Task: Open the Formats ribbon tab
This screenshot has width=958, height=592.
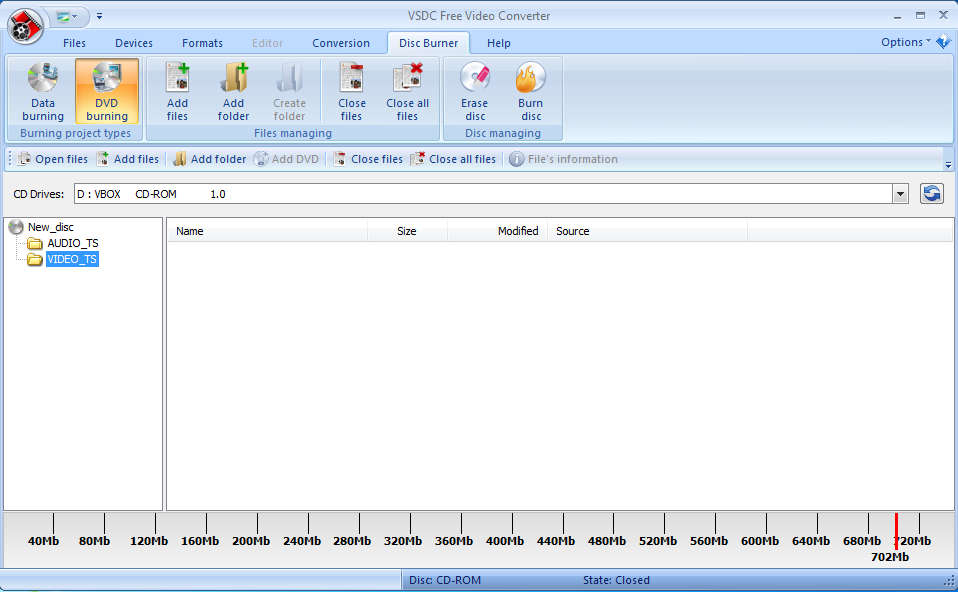Action: (x=202, y=43)
